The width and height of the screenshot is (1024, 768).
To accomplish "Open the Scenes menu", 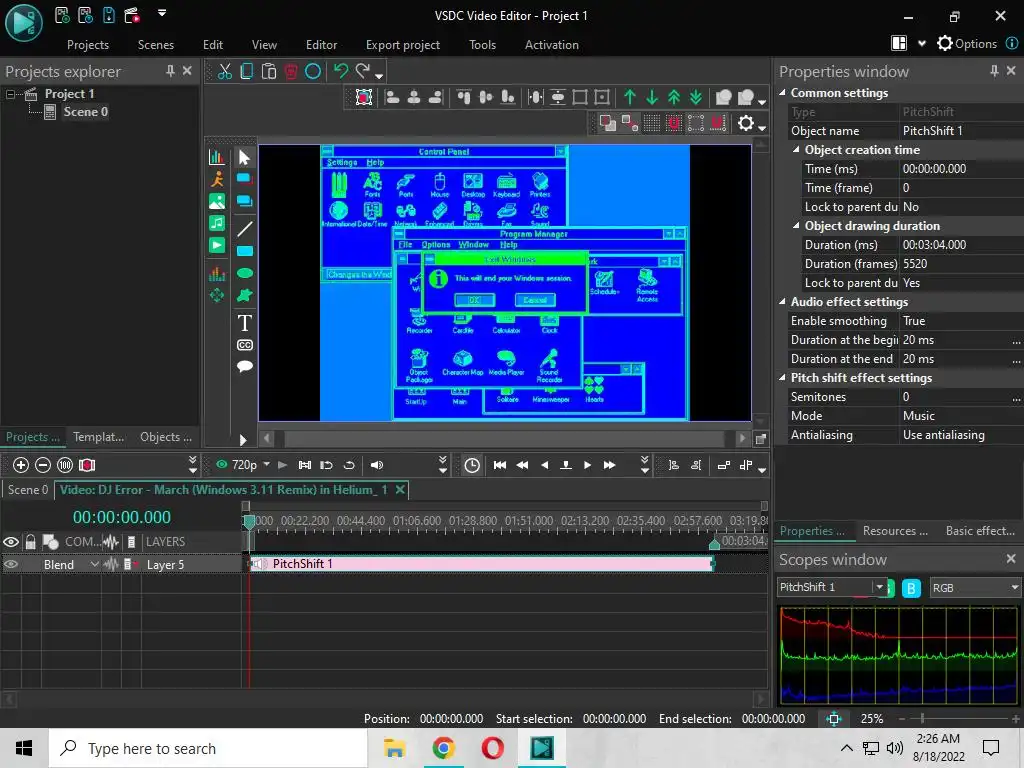I will 155,45.
